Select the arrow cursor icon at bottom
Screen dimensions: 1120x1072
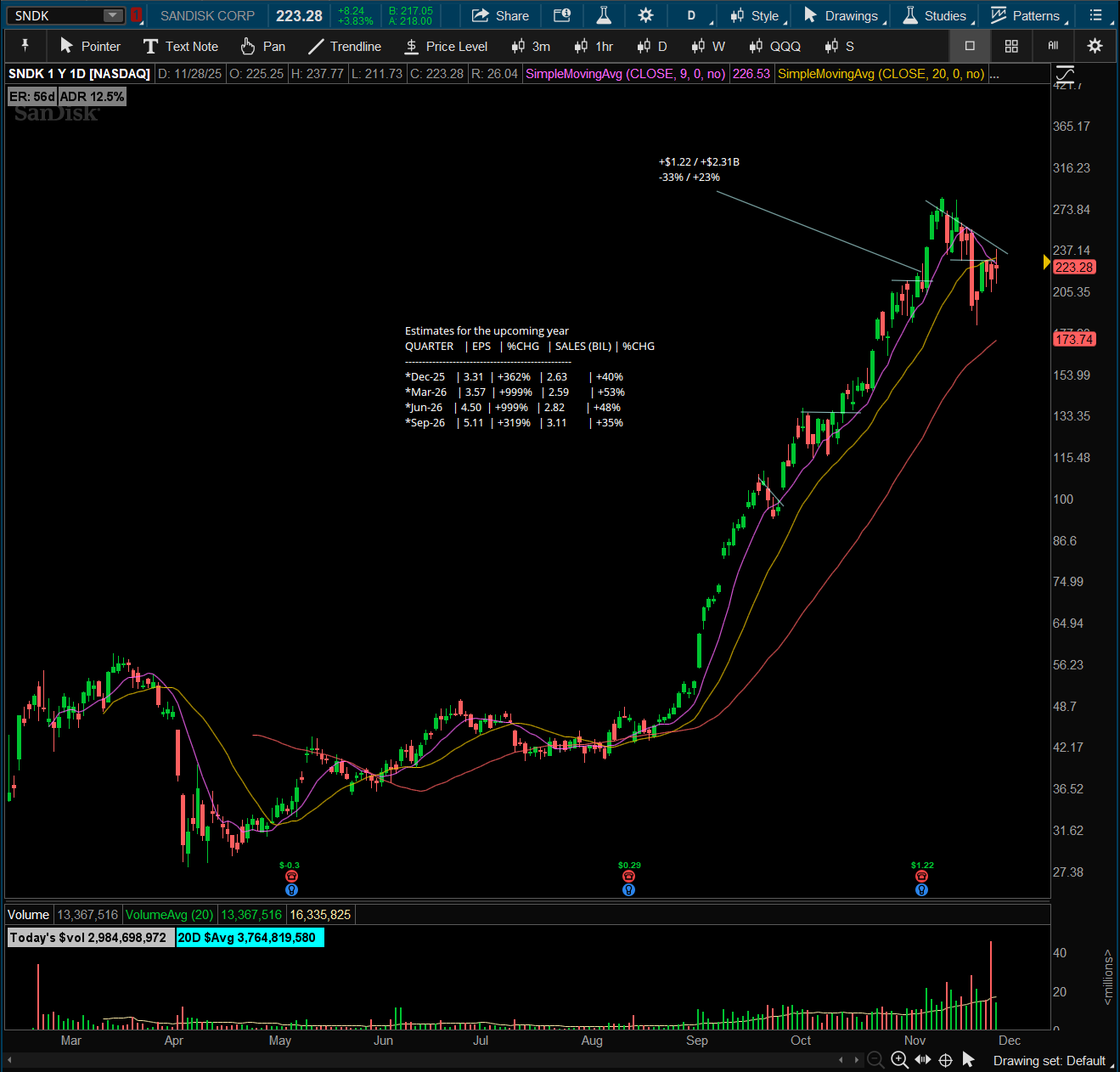[968, 1060]
